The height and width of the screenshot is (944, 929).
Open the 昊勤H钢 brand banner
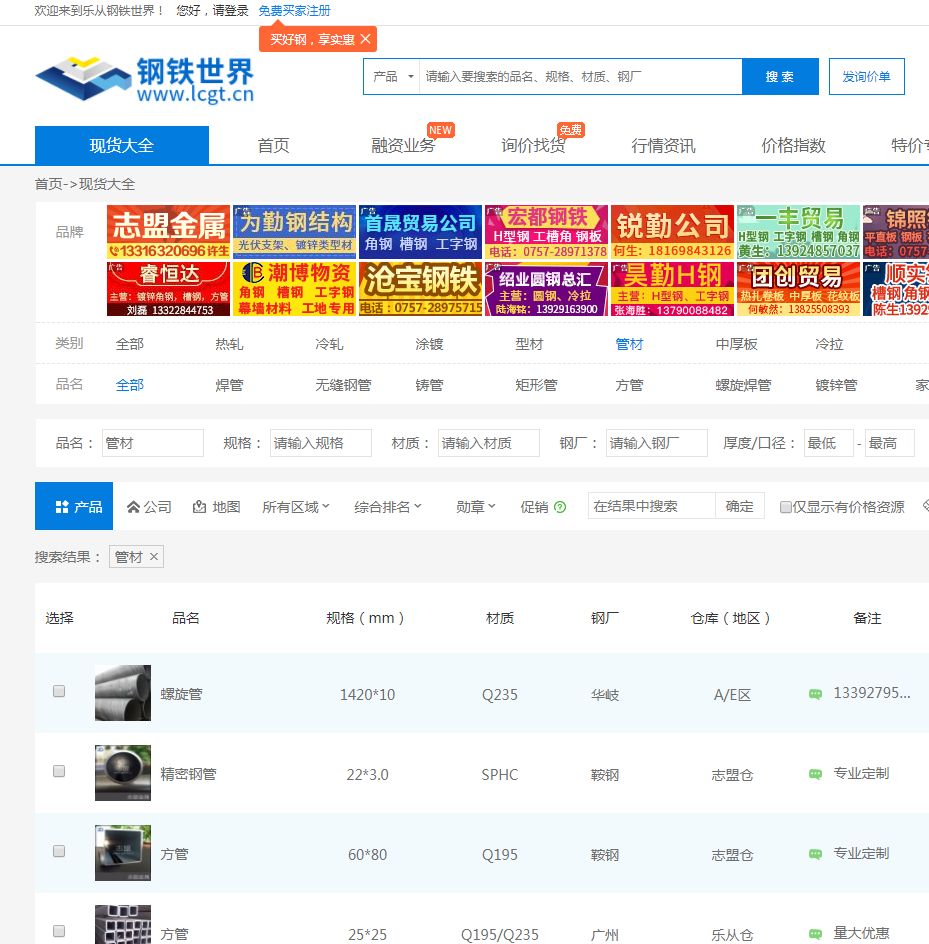coord(673,289)
